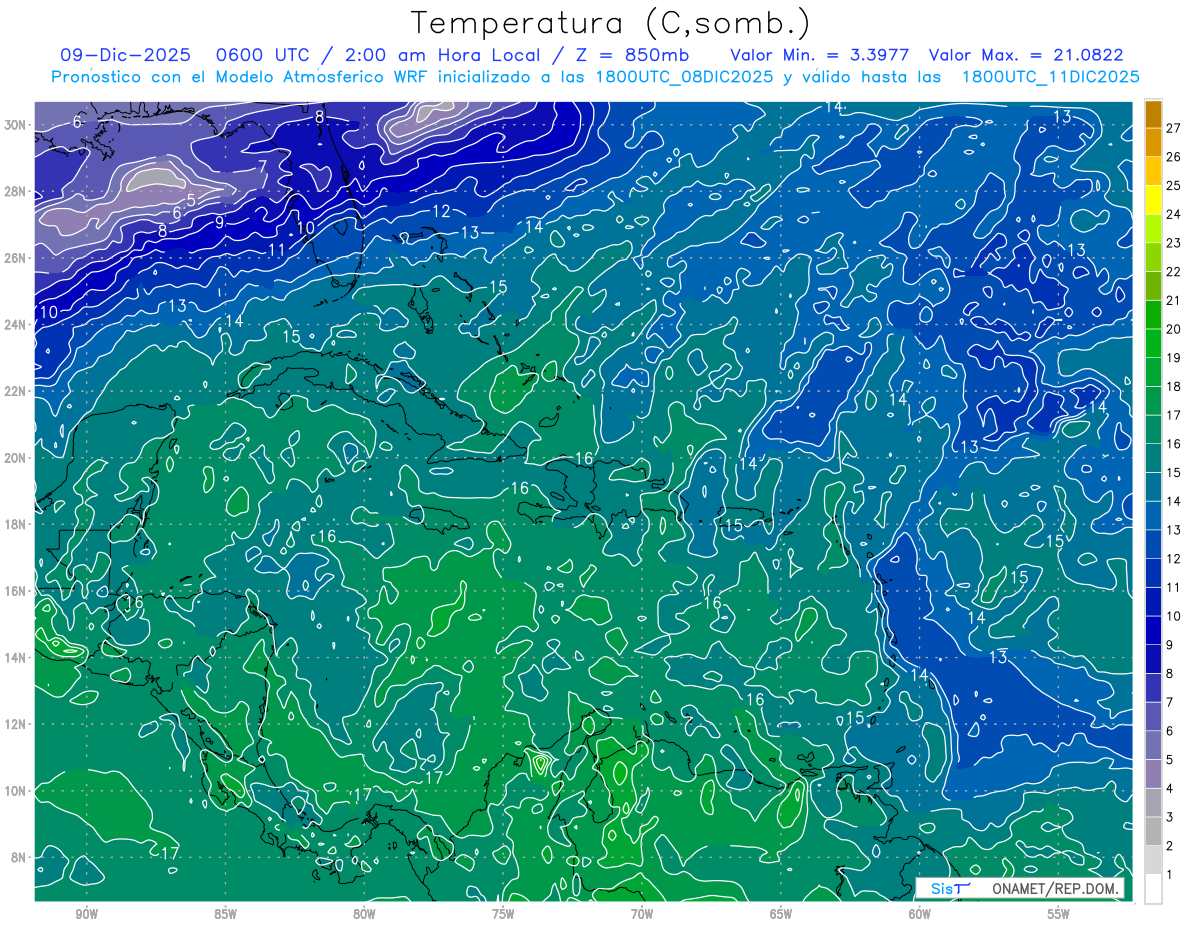The image size is (1200, 927).
Task: Click the 18N latitude axis label
Action: click(x=16, y=524)
